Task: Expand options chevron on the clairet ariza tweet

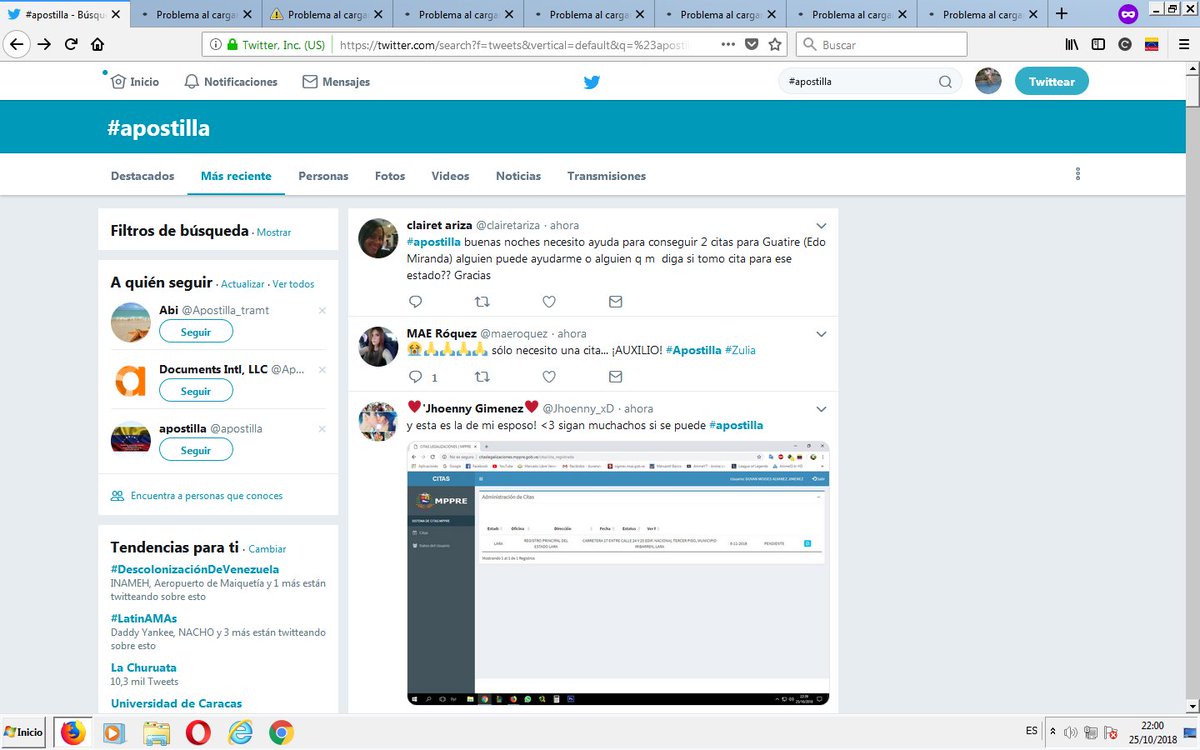Action: [821, 225]
